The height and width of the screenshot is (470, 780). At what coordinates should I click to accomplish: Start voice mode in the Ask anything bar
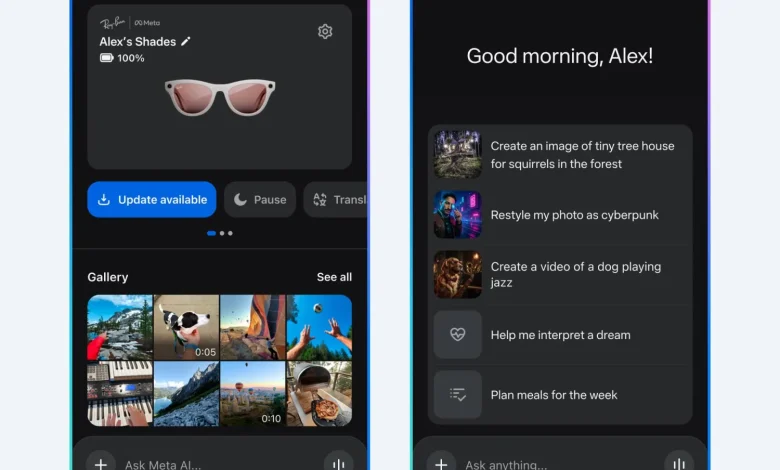click(x=679, y=464)
